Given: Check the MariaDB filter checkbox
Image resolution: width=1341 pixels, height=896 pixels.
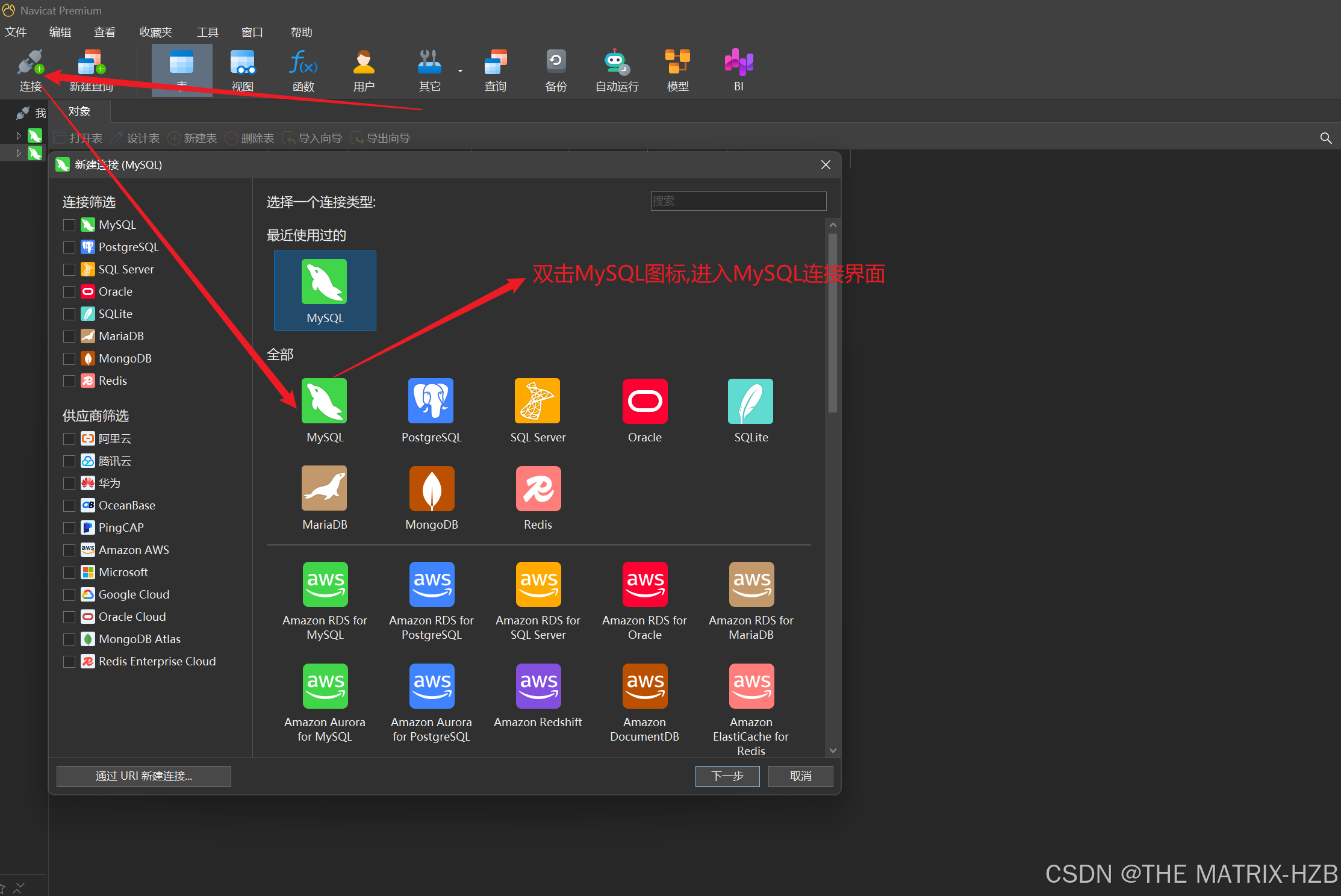Looking at the screenshot, I should pyautogui.click(x=69, y=337).
